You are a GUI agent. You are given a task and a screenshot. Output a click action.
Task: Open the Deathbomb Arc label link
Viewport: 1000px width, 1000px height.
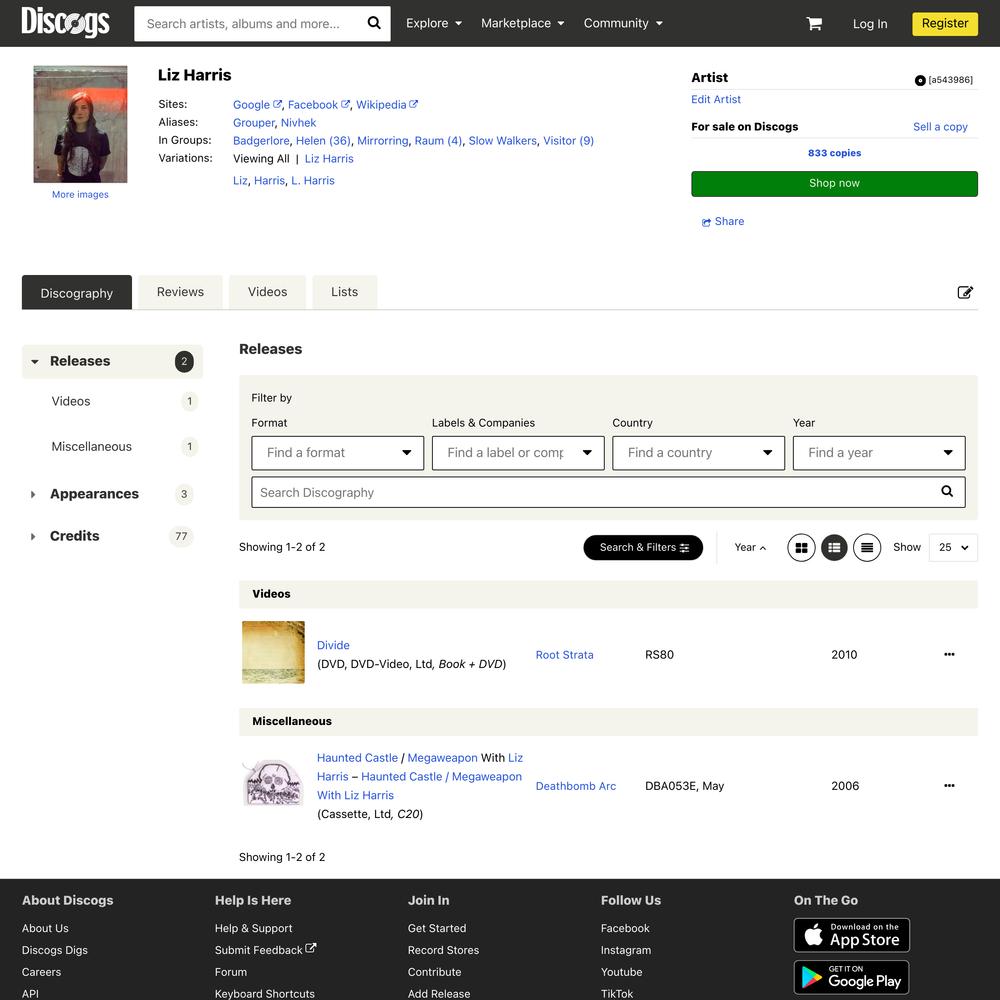576,786
